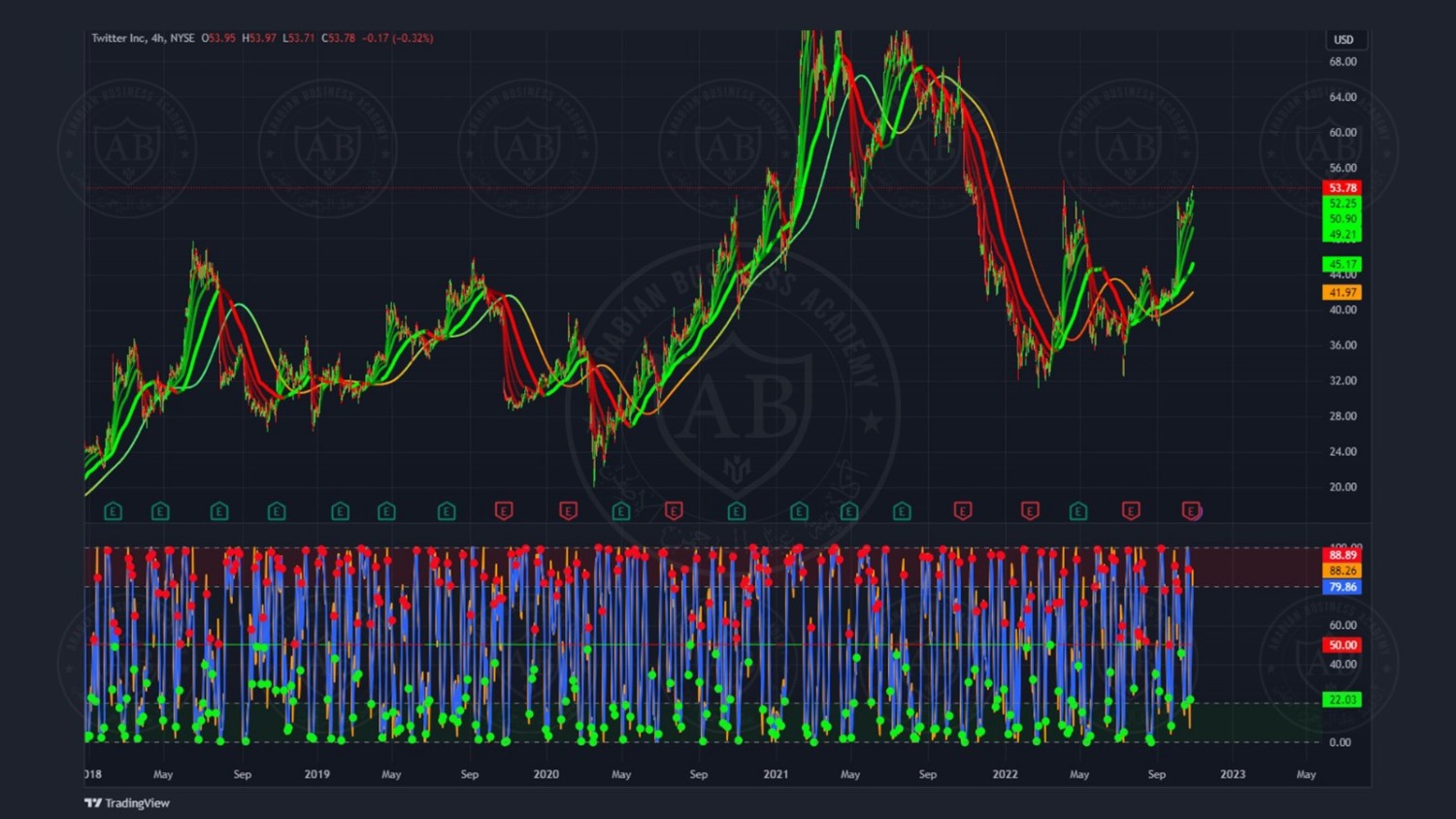This screenshot has width=1456, height=819.
Task: Click the TradingView logo
Action: click(x=127, y=803)
